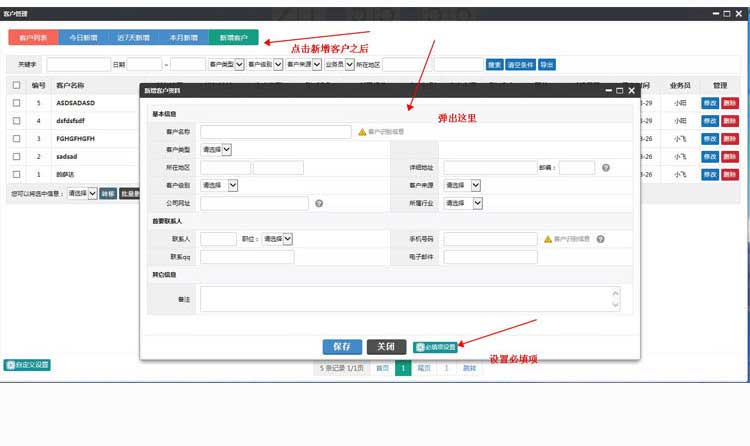Click the warning icon next to 客户名称 field
Viewport: 750px width, 446px height.
coord(362,131)
